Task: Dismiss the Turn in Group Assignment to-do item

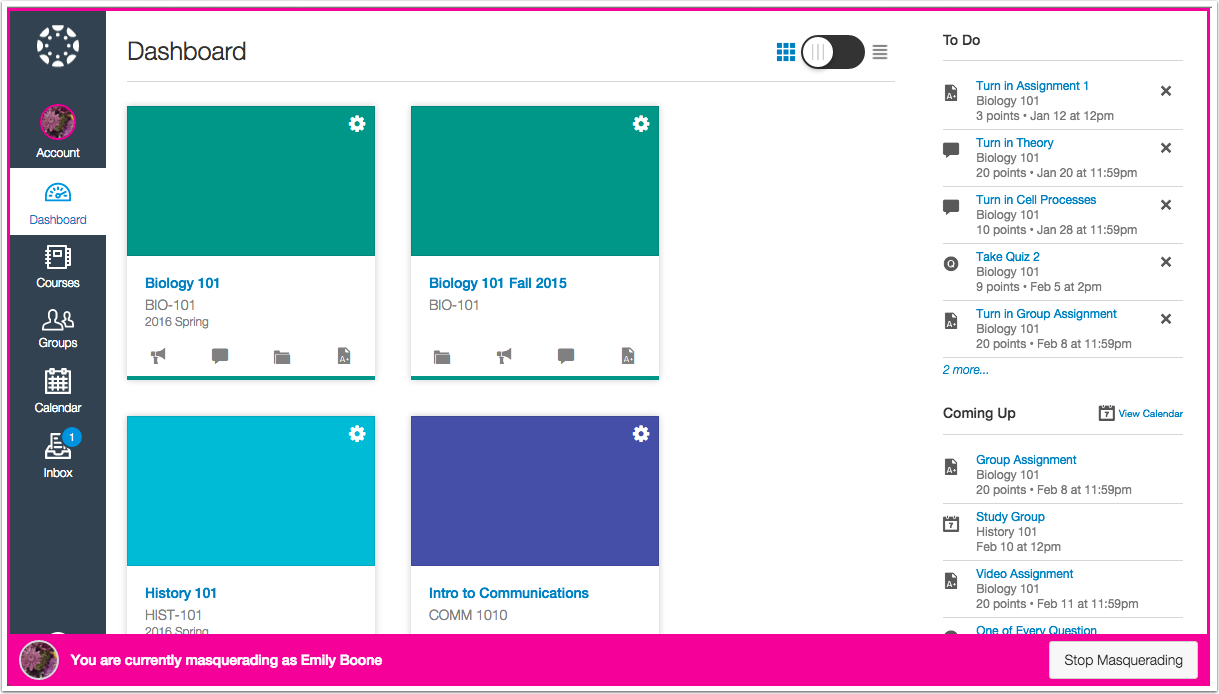Action: 1166,319
